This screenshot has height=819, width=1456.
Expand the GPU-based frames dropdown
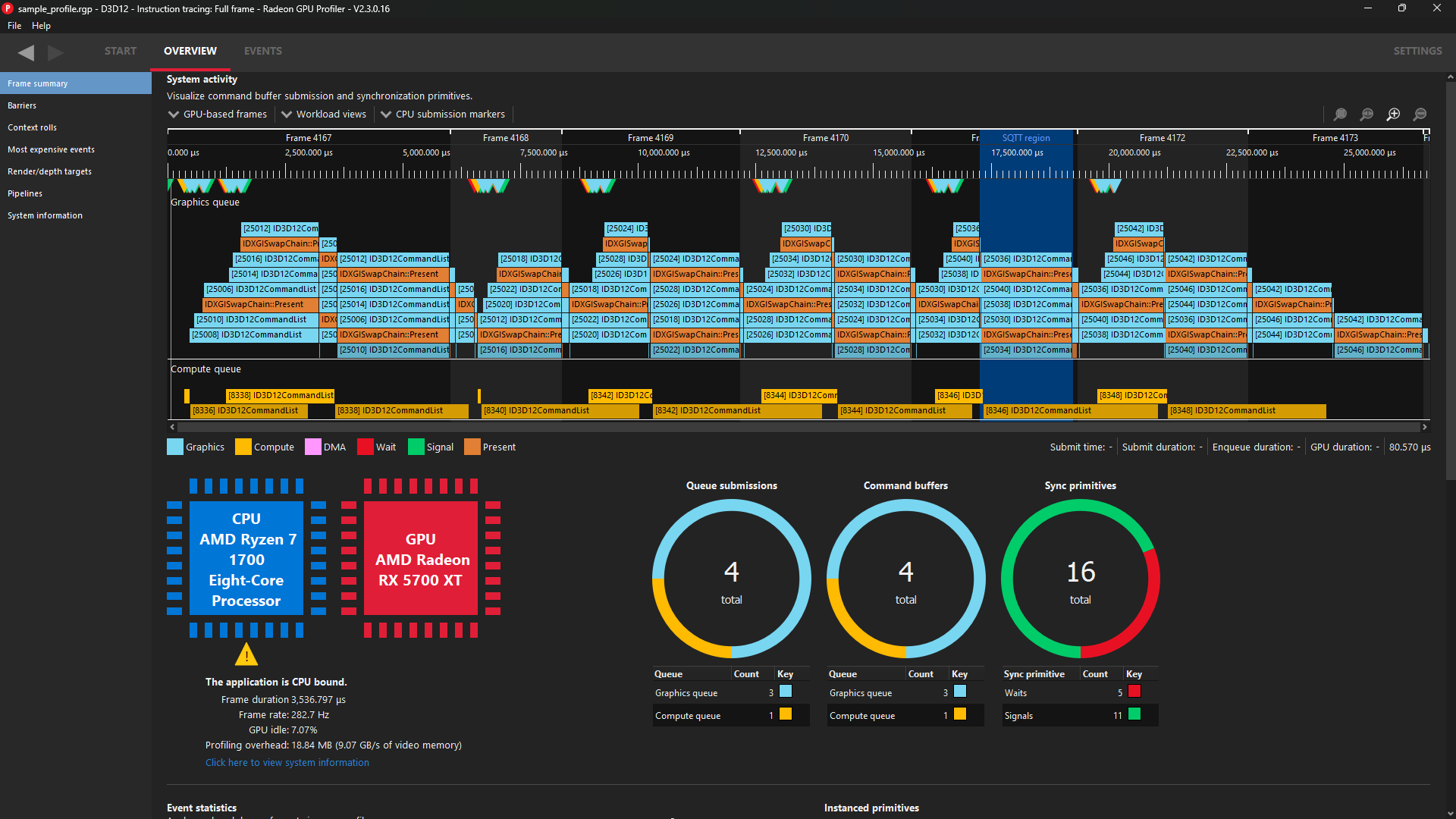coord(218,115)
